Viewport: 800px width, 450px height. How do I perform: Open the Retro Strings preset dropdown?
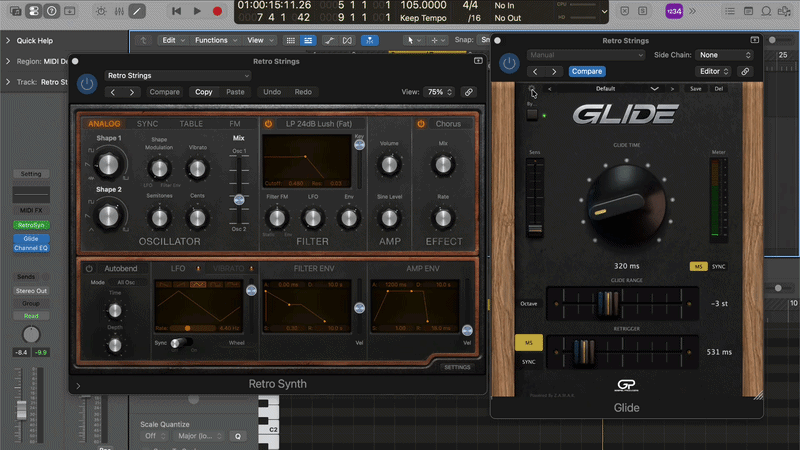[x=178, y=76]
